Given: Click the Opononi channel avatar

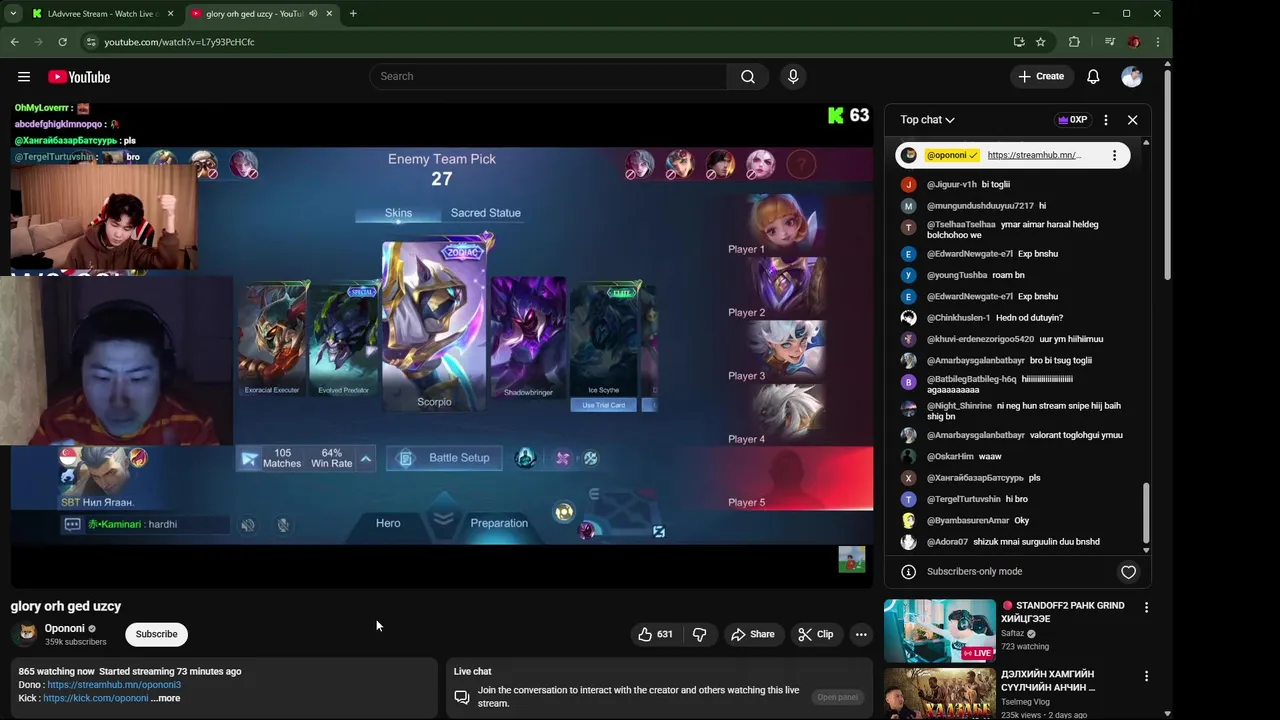Looking at the screenshot, I should click(x=27, y=634).
